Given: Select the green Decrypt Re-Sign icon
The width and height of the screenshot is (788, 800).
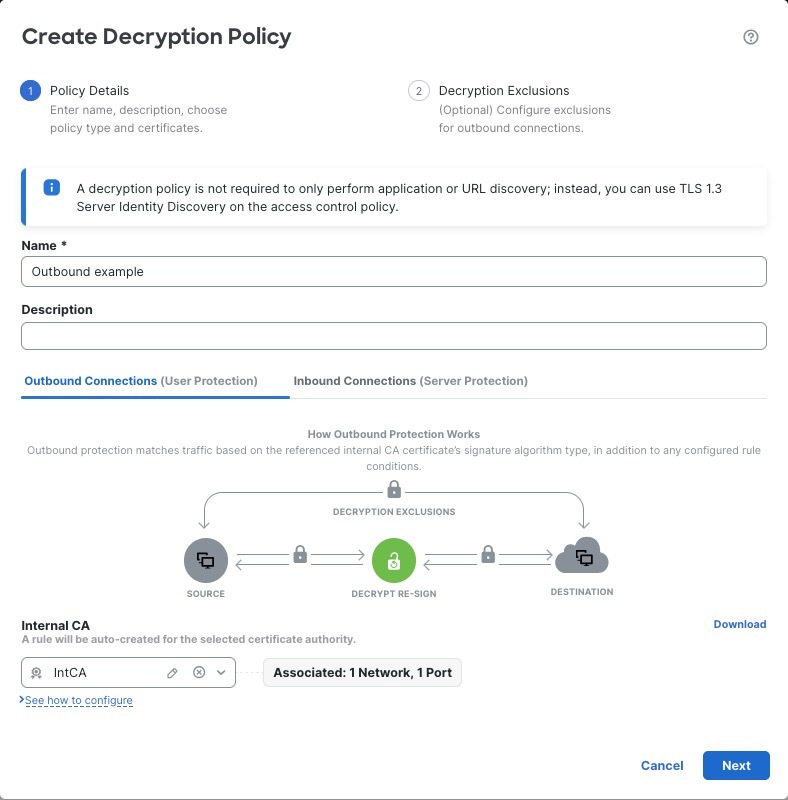Looking at the screenshot, I should [393, 560].
